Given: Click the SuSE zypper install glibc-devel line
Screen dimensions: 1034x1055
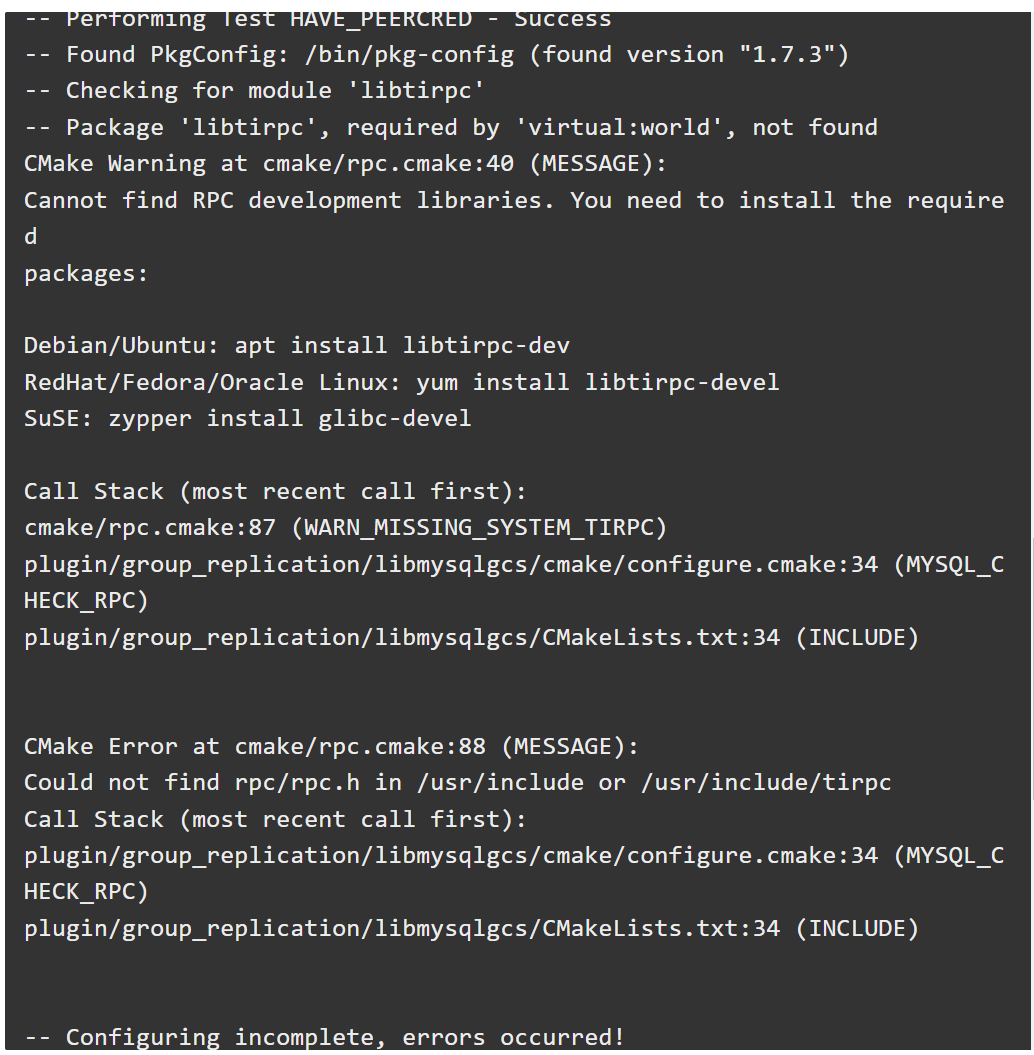Looking at the screenshot, I should (x=248, y=419).
